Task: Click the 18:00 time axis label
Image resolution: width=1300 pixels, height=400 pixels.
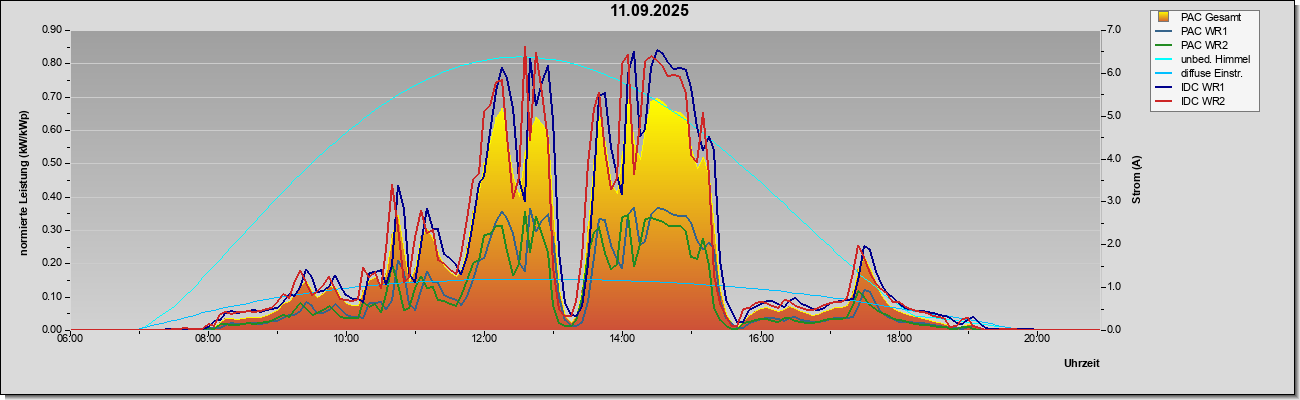Action: pyautogui.click(x=898, y=338)
